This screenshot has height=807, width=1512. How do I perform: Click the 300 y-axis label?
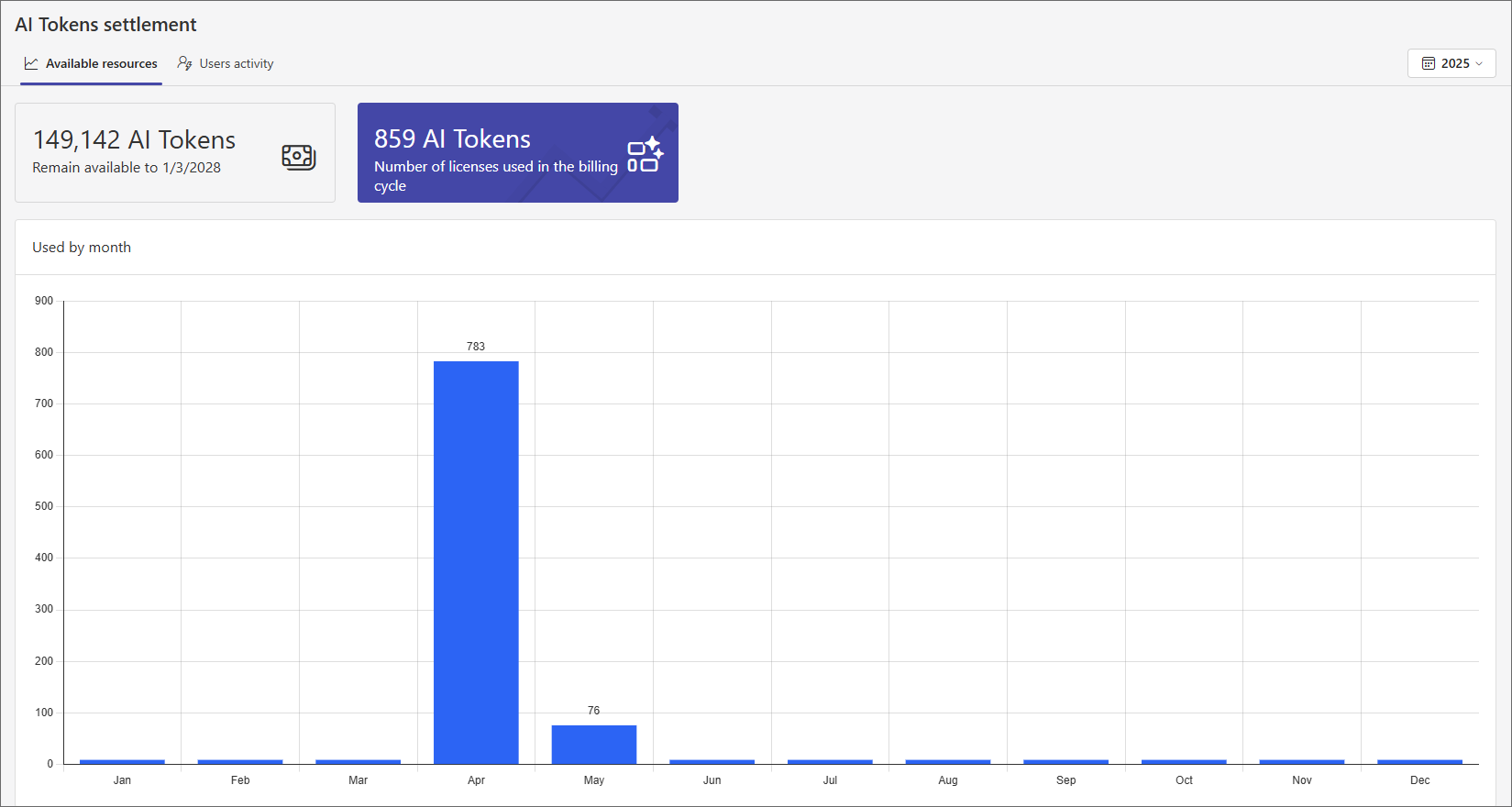click(44, 609)
